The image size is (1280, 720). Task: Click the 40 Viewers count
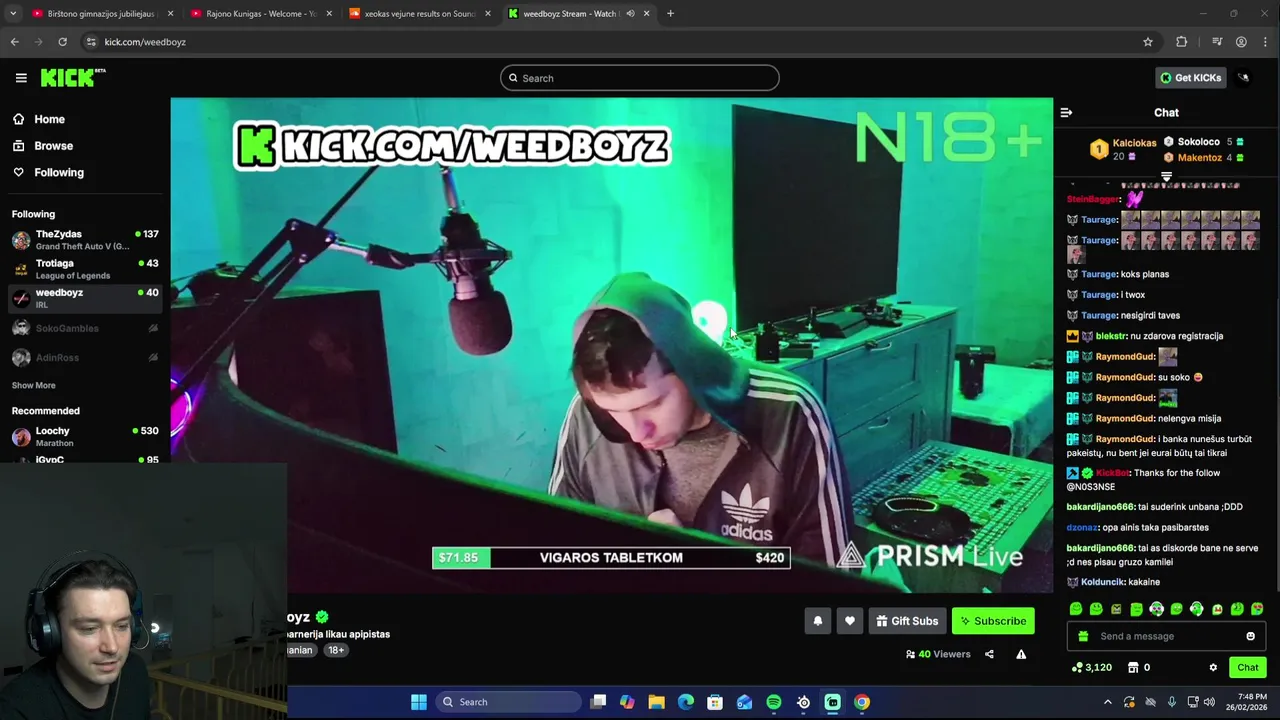tap(938, 654)
